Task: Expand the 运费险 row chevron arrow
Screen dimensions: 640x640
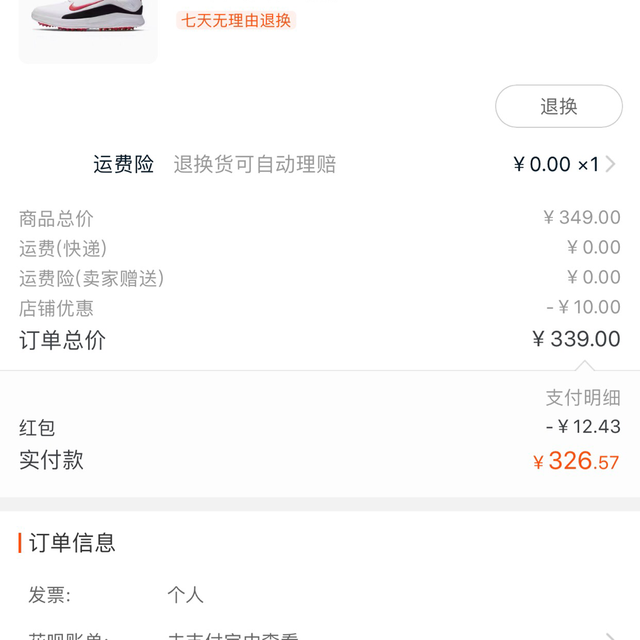Action: point(610,164)
